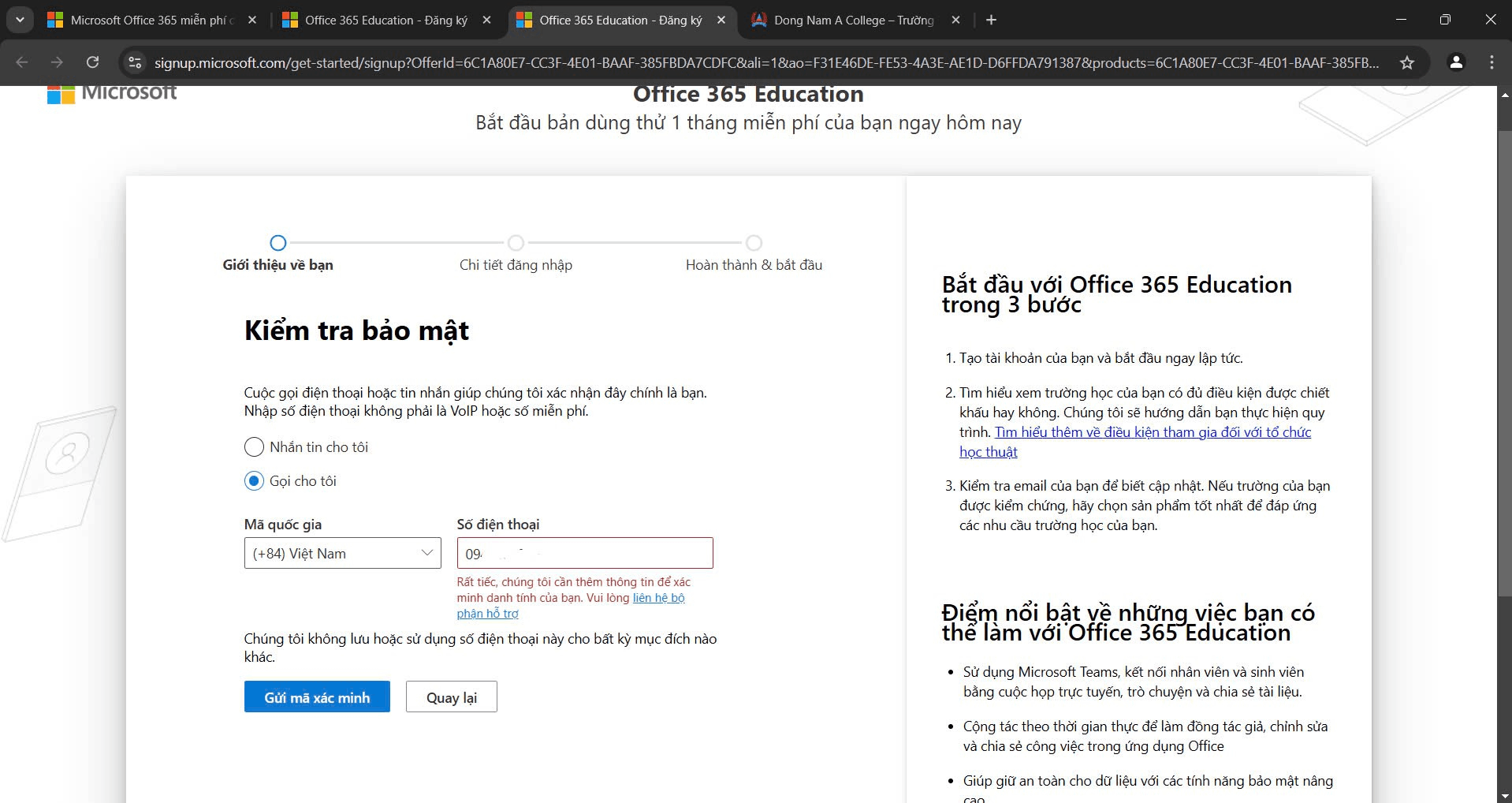
Task: Click the page vertical scrollbar thumb
Action: tap(1504, 363)
